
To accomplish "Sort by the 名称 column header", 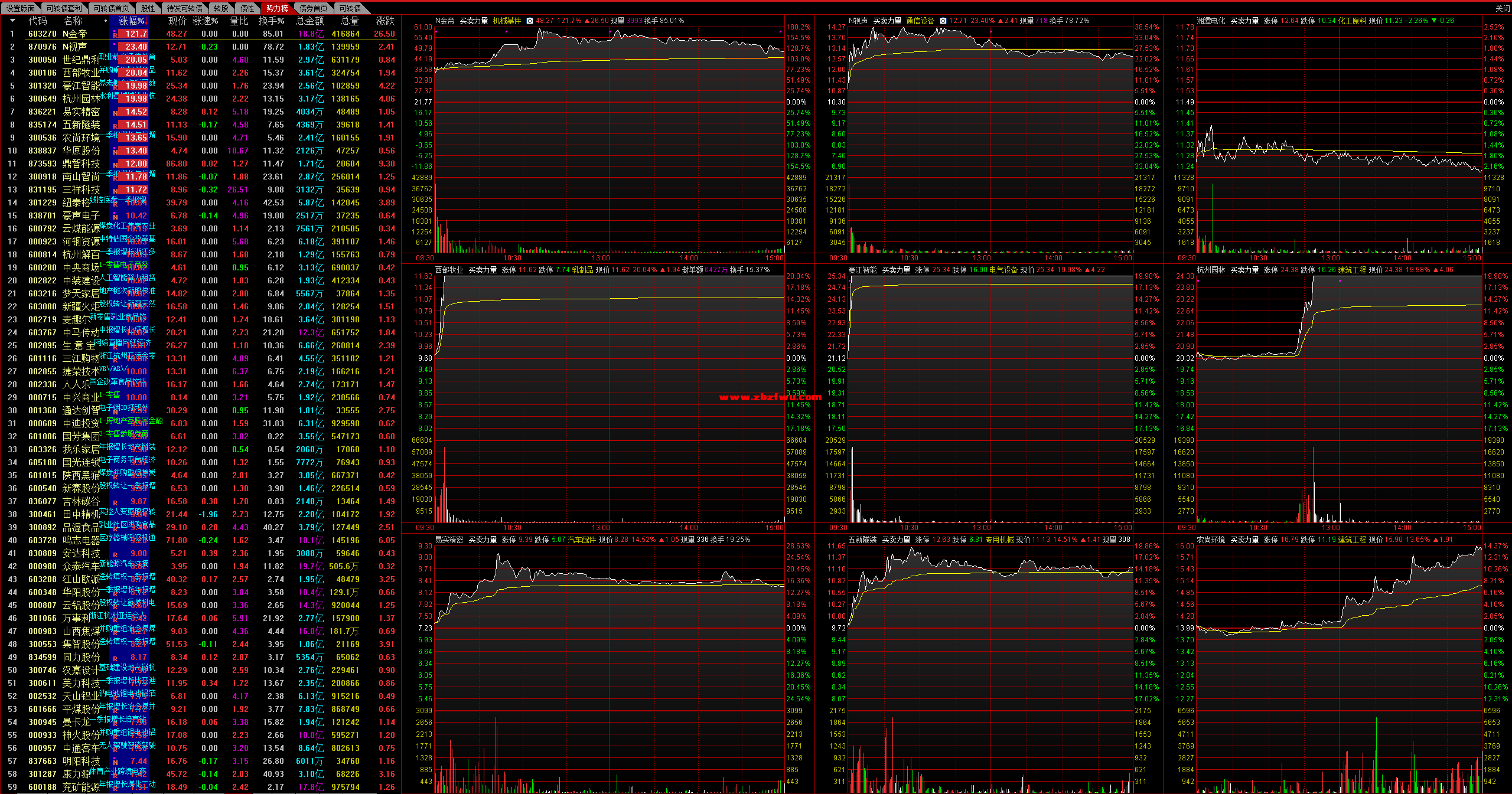I will 73,21.
